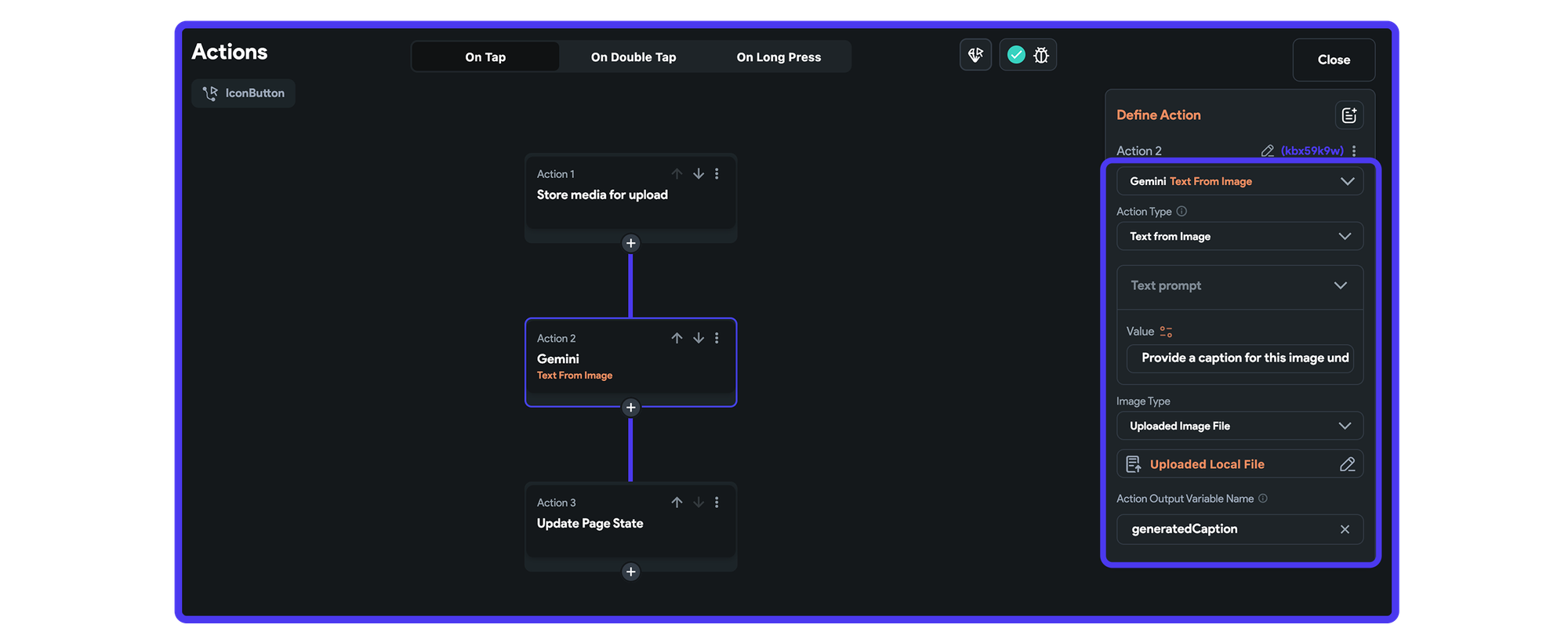Click the action ID kbx59k9w link
Image resolution: width=1568 pixels, height=639 pixels.
point(1312,151)
